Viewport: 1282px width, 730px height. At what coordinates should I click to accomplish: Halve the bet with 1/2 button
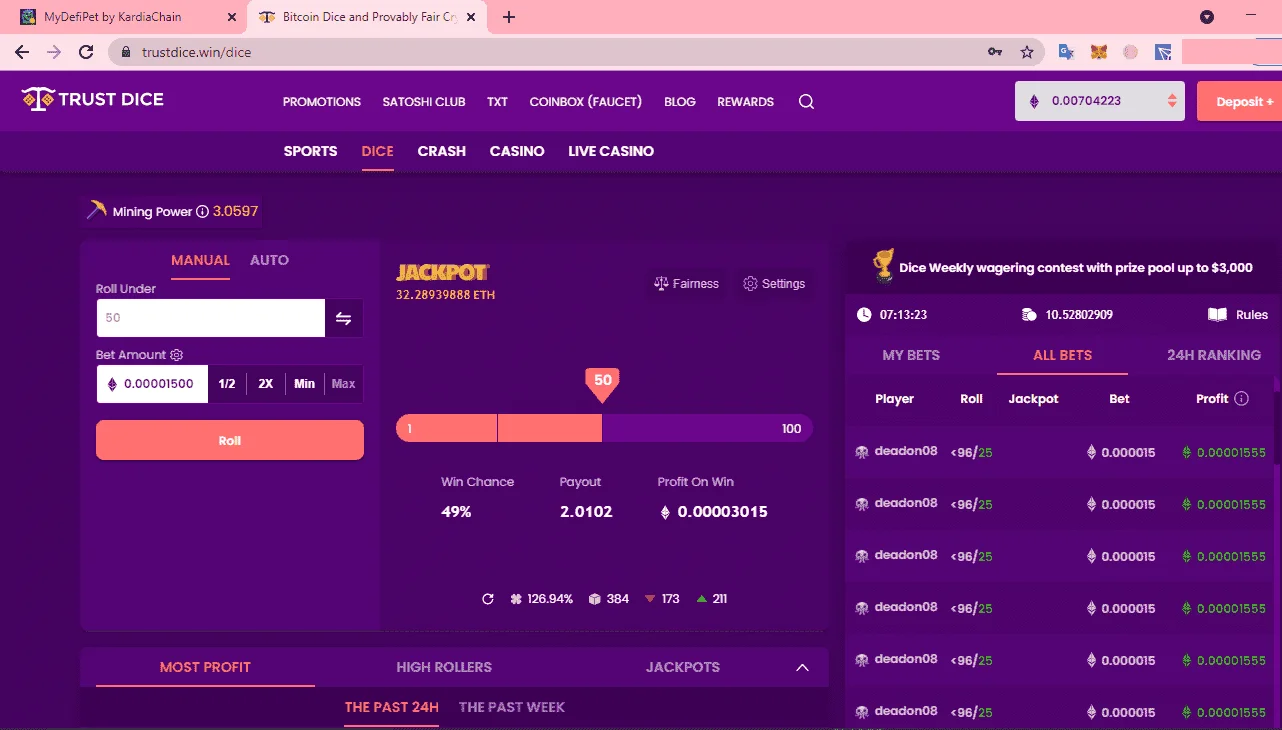pyautogui.click(x=227, y=384)
